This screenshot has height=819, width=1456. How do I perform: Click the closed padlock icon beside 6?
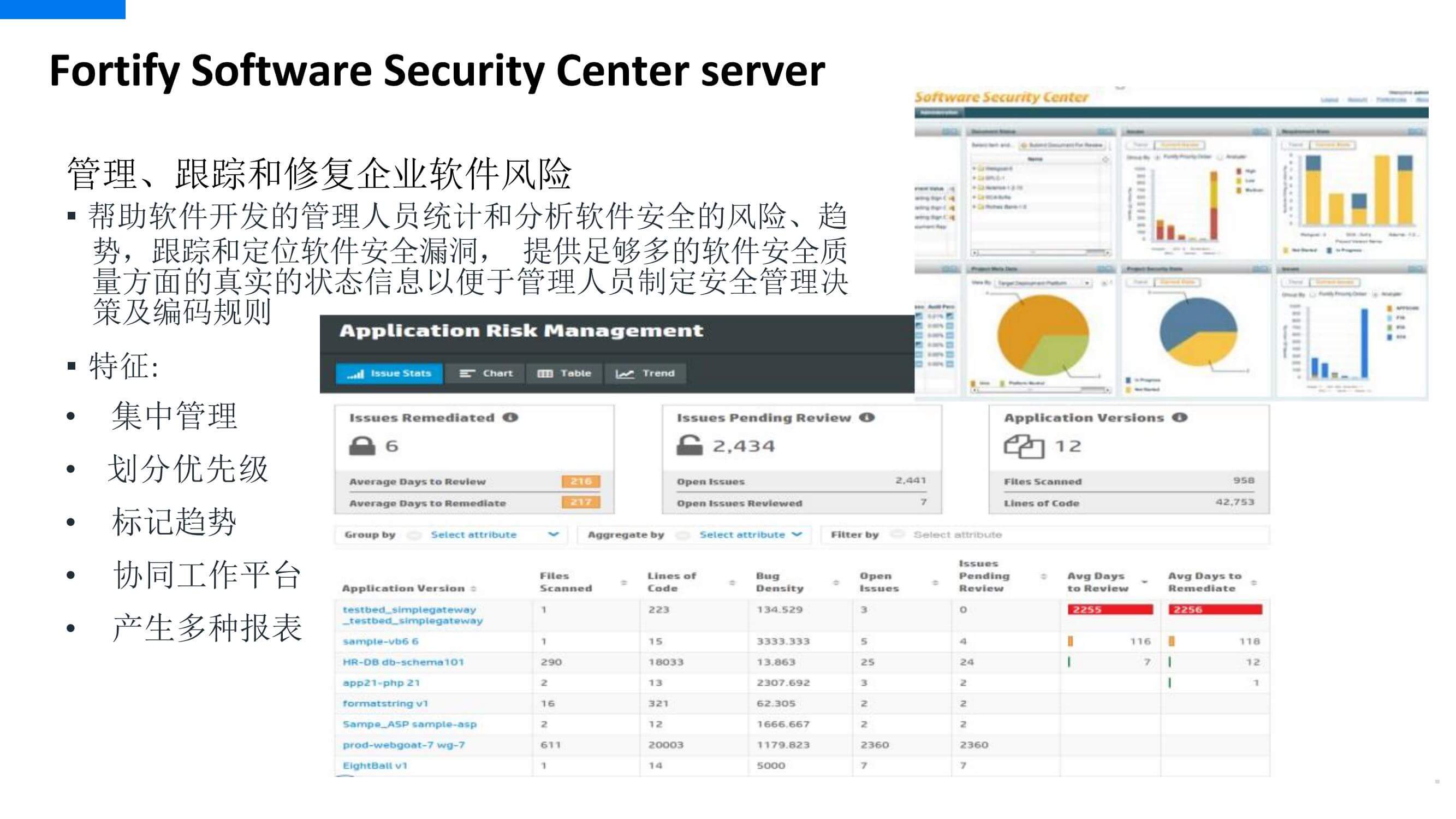pos(362,446)
